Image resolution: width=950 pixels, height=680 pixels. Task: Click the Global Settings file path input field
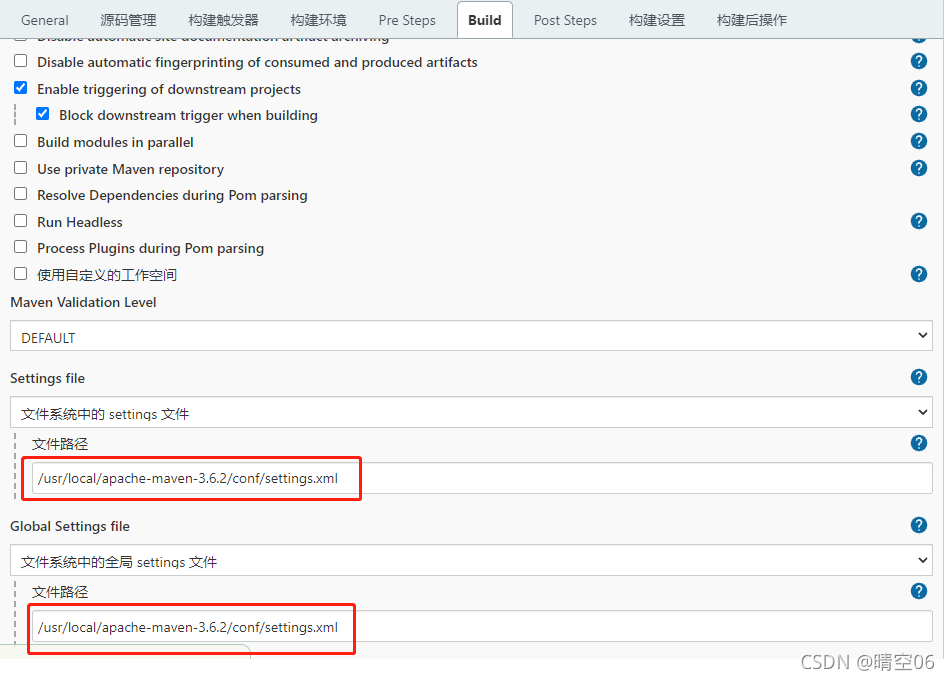pyautogui.click(x=482, y=627)
